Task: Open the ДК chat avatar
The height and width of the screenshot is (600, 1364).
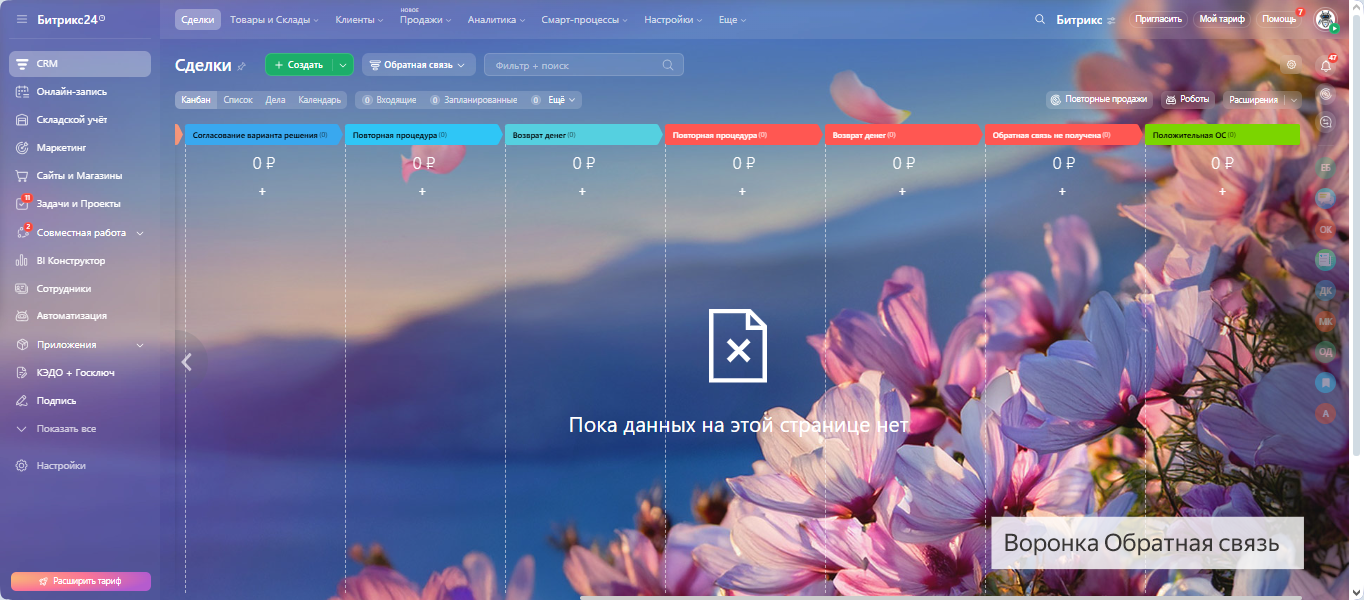Action: [1326, 291]
